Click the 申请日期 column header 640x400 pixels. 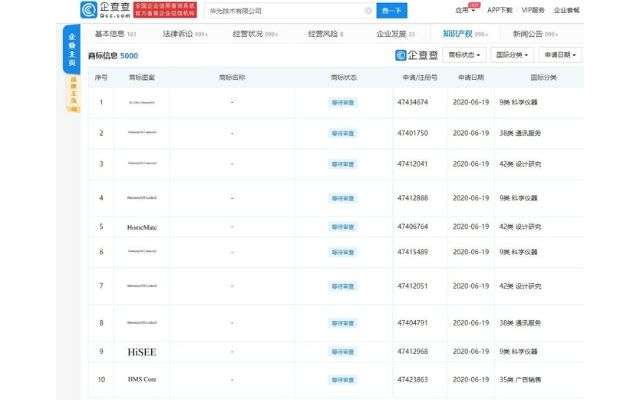[x=471, y=77]
